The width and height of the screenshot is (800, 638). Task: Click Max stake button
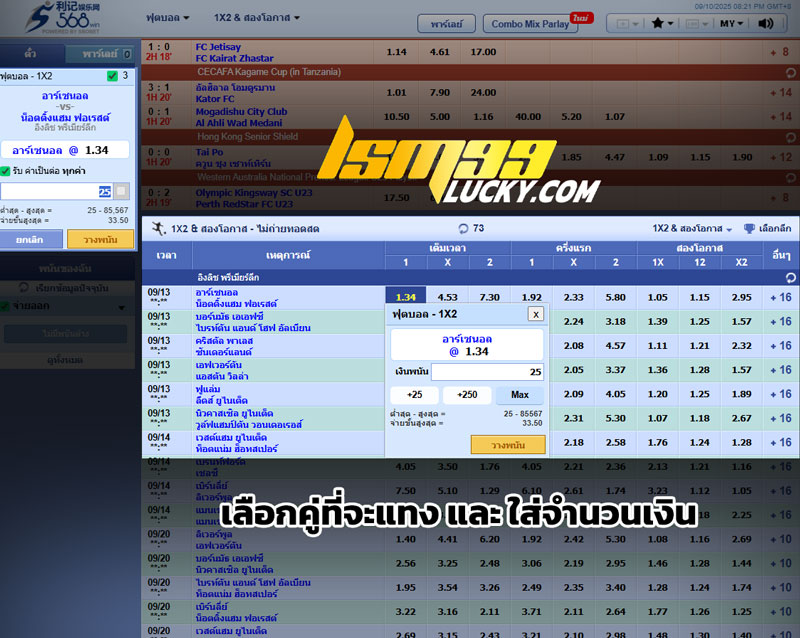519,395
